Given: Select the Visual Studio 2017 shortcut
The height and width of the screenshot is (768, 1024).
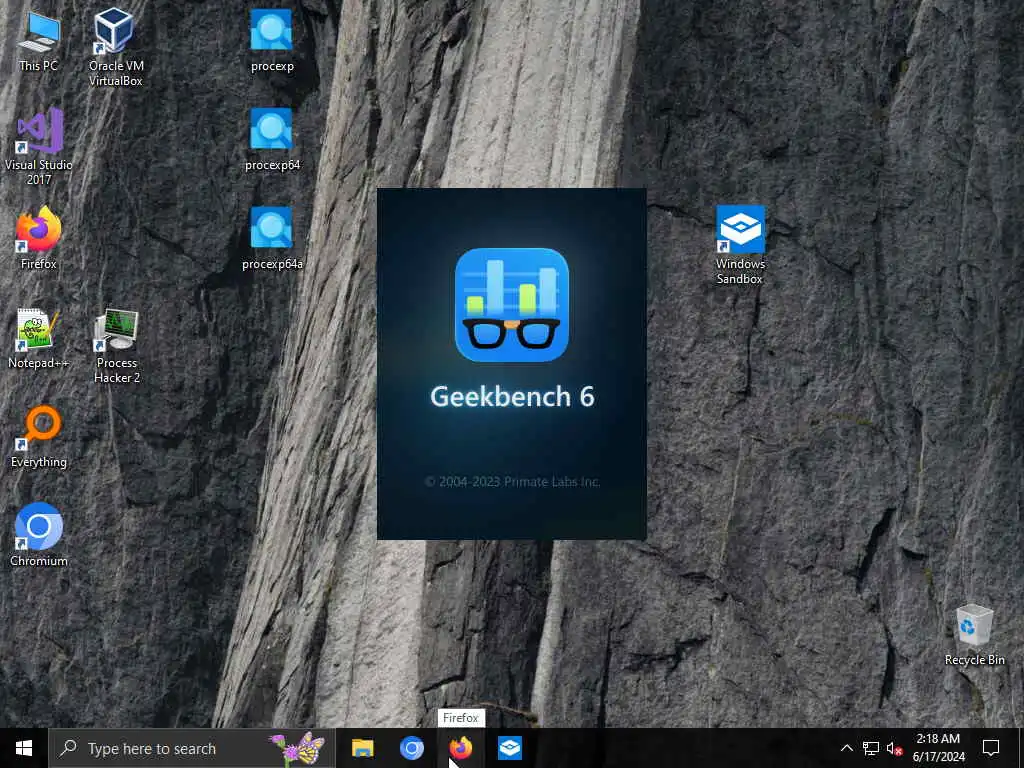Looking at the screenshot, I should pyautogui.click(x=39, y=147).
